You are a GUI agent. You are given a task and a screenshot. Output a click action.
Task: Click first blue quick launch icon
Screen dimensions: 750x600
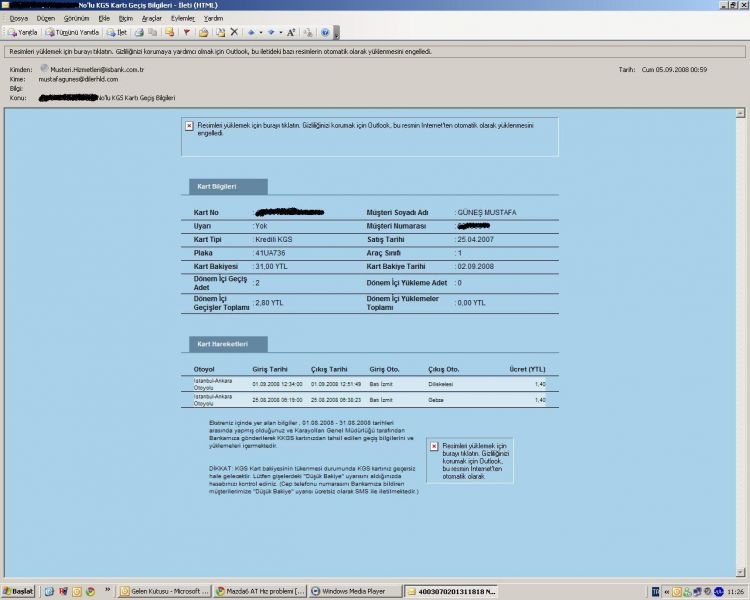pyautogui.click(x=49, y=592)
